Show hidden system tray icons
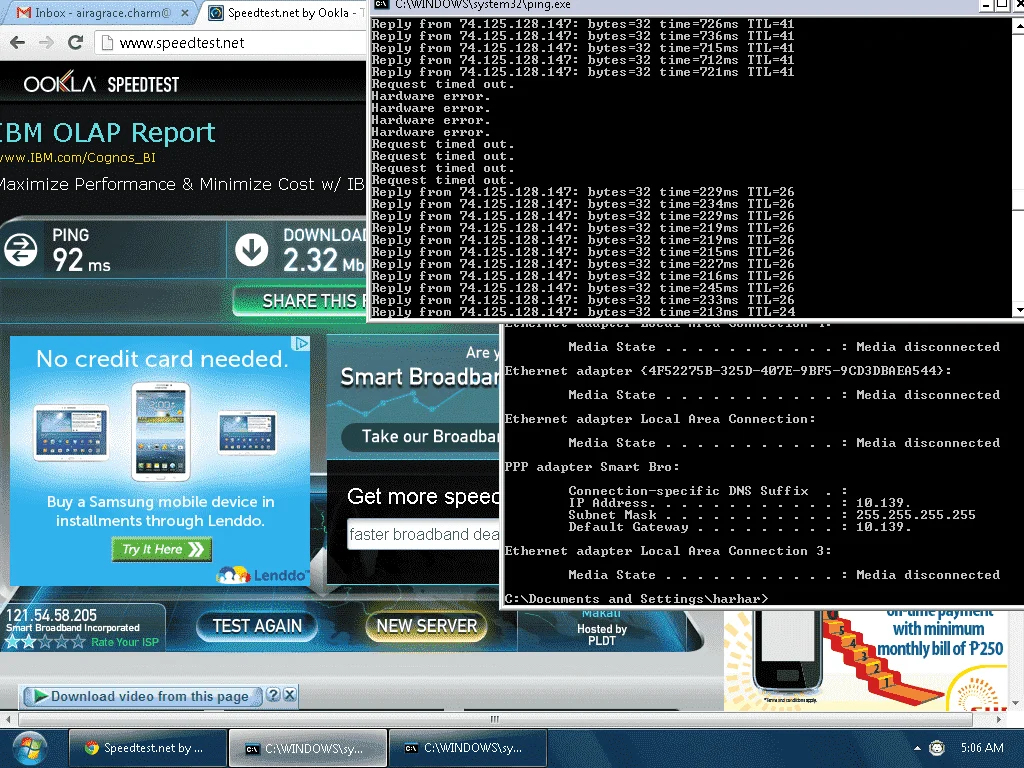The image size is (1024, 768). point(917,748)
